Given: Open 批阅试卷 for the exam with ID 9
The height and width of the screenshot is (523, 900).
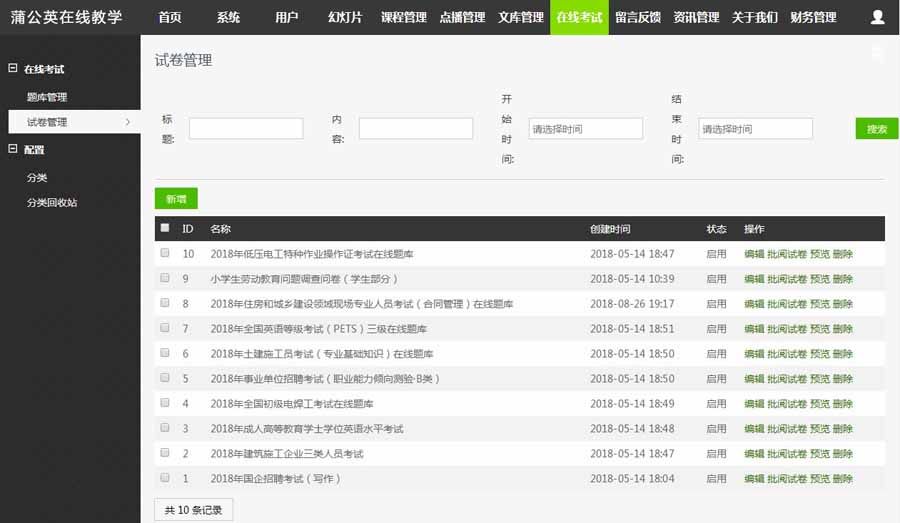Looking at the screenshot, I should (x=787, y=279).
